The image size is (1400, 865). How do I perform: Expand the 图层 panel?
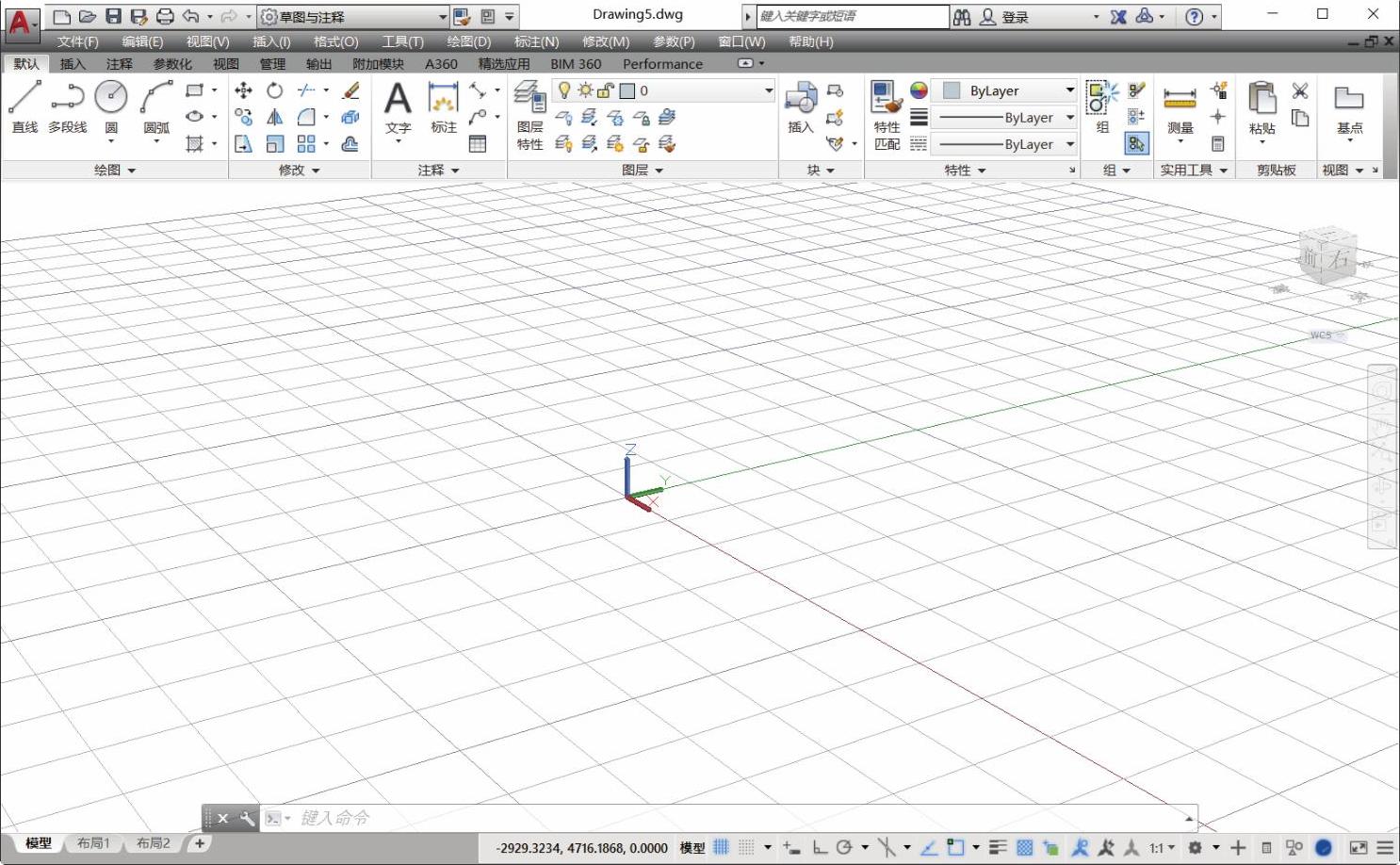click(x=643, y=170)
